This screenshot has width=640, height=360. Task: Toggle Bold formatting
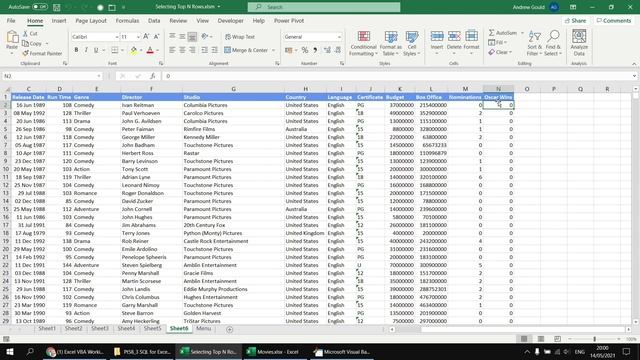(76, 50)
